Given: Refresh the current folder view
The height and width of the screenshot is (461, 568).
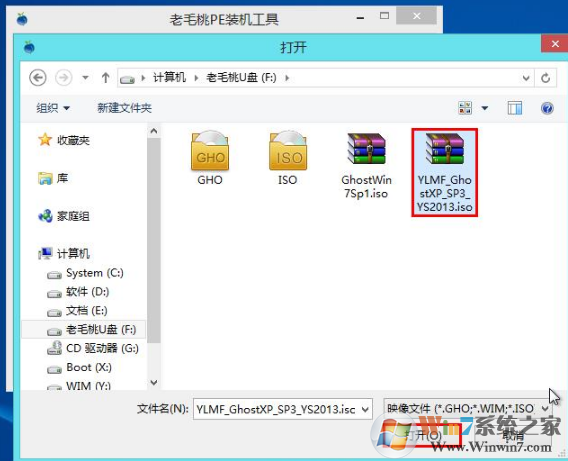Looking at the screenshot, I should 545,77.
